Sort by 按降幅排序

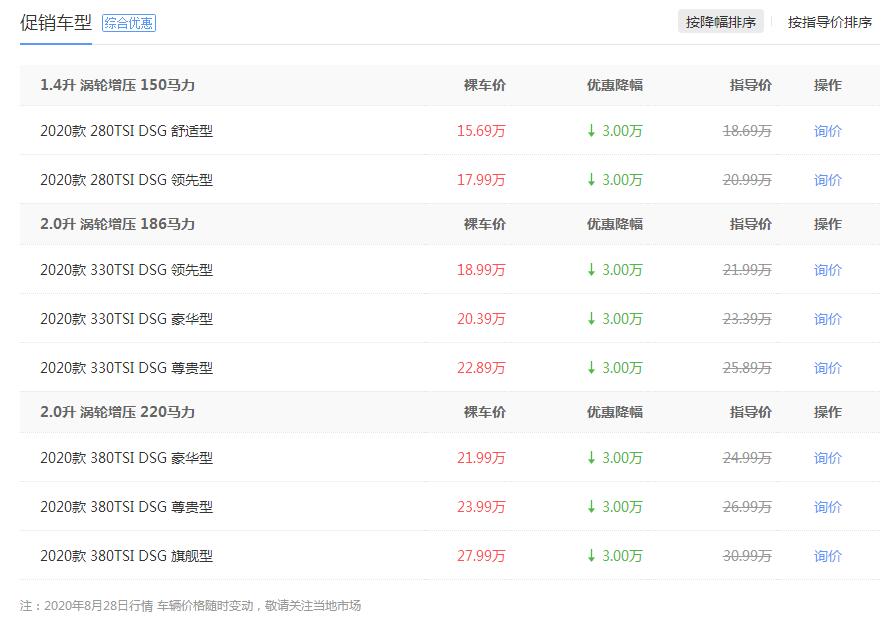721,22
